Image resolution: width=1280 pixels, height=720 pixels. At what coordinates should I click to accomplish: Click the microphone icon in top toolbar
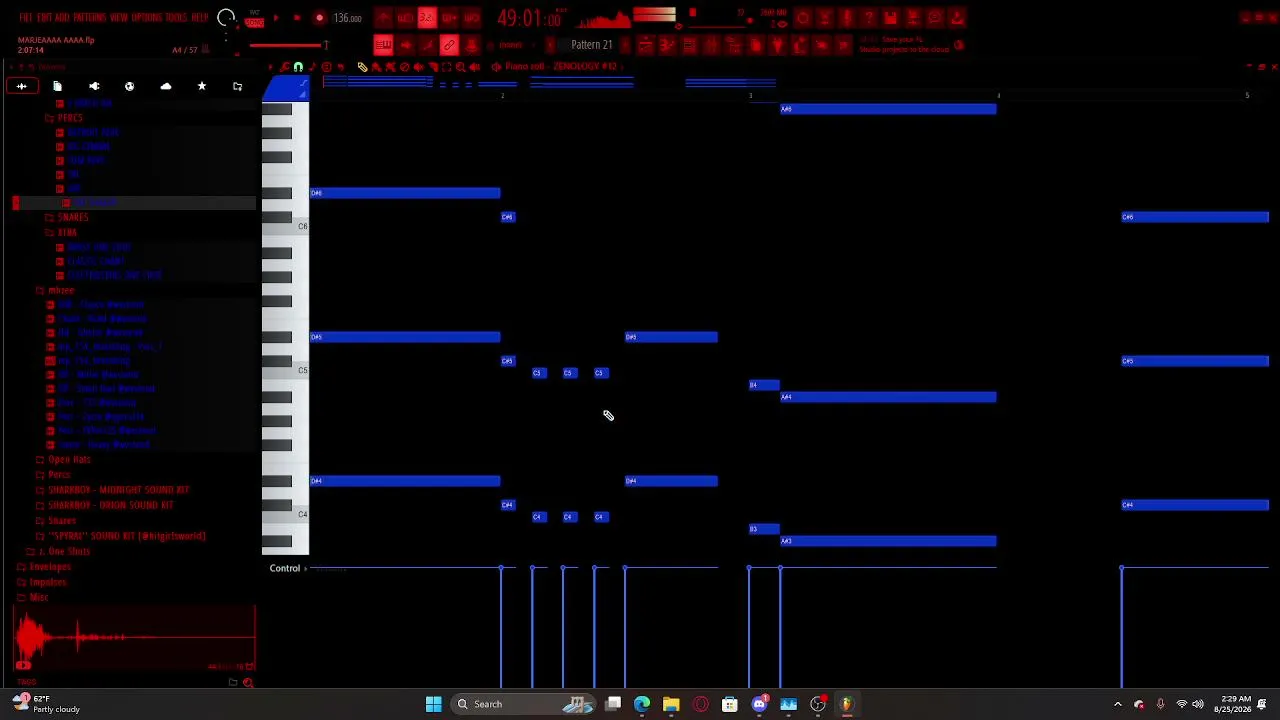[x=846, y=18]
